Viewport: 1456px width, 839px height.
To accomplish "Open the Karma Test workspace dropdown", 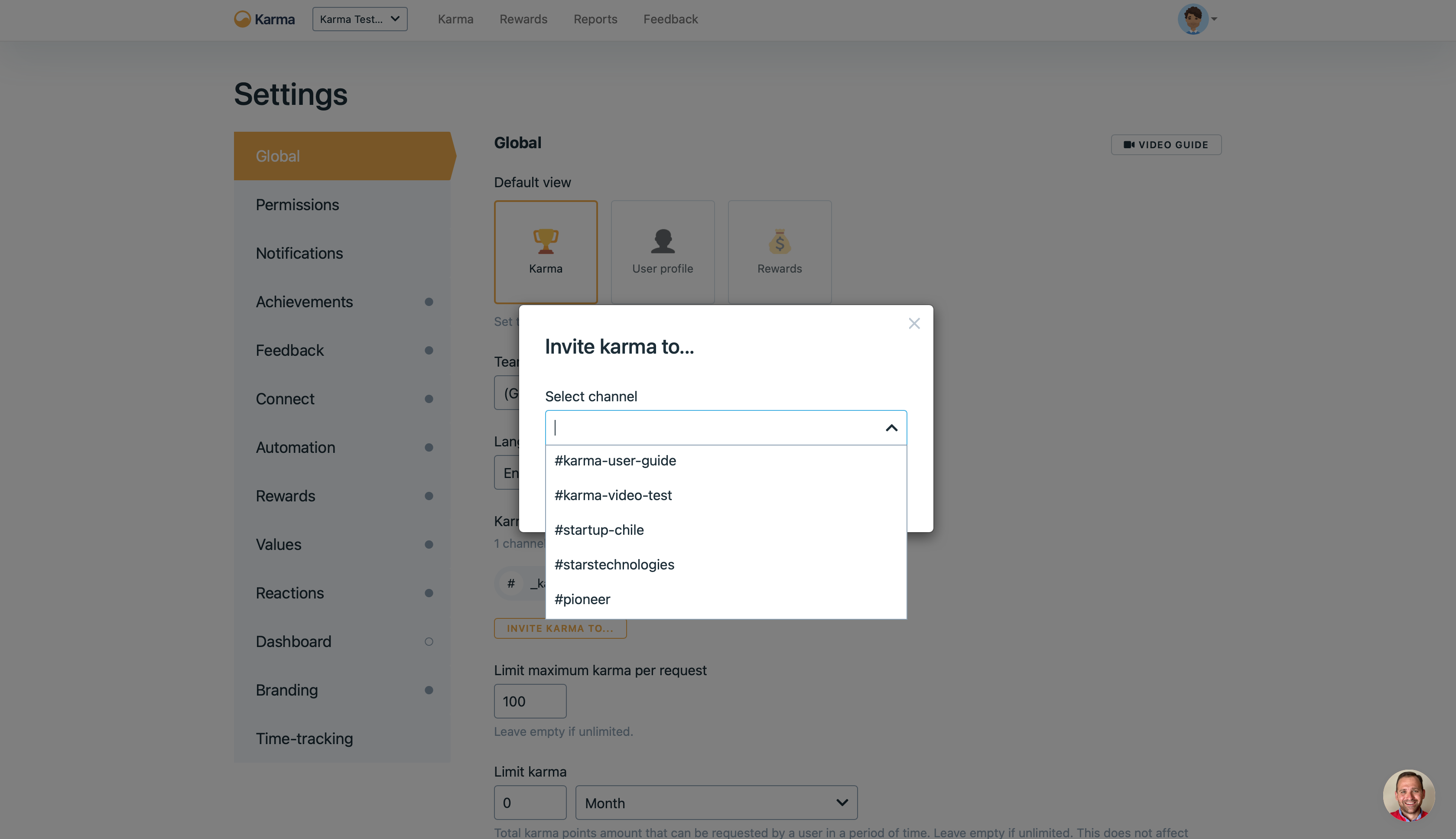I will coord(360,19).
